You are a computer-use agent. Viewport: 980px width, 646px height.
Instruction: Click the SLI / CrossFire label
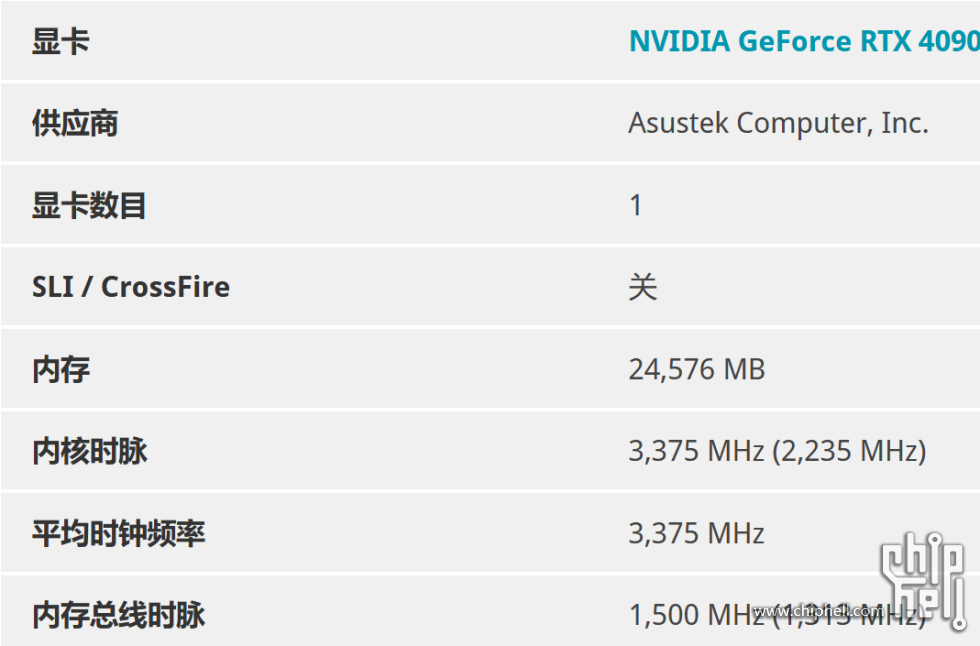coord(131,287)
